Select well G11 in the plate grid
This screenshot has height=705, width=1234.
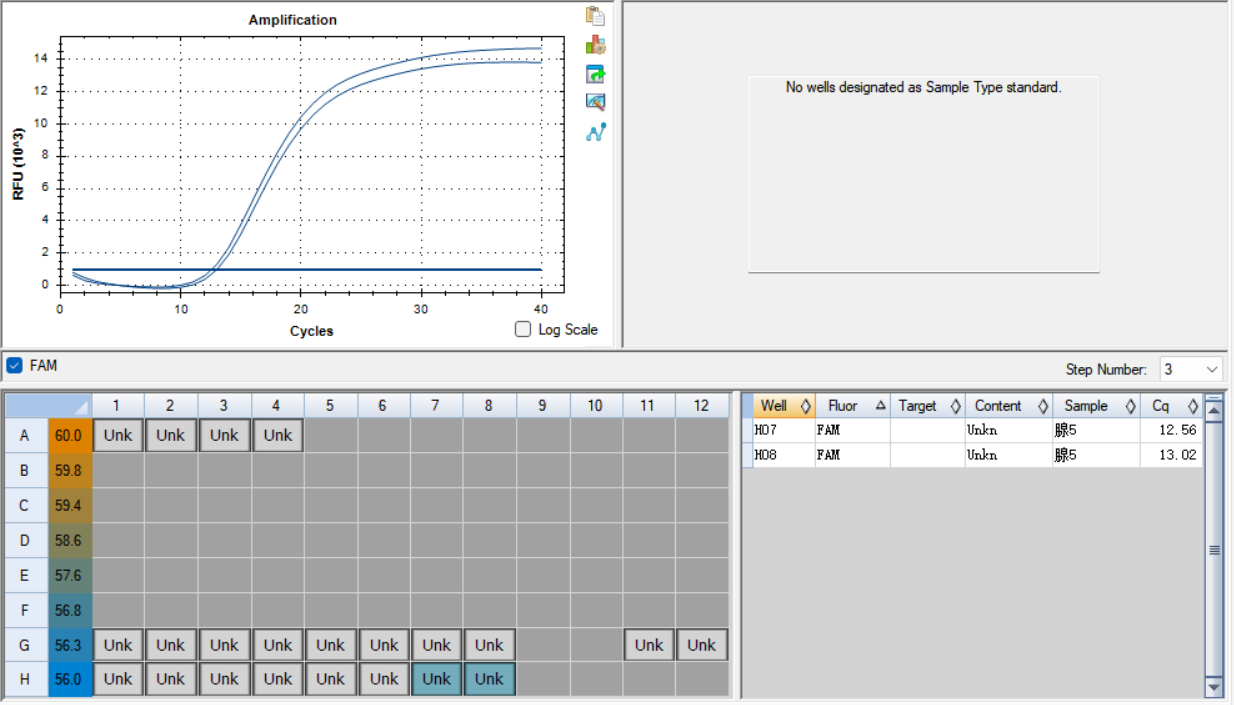(649, 645)
